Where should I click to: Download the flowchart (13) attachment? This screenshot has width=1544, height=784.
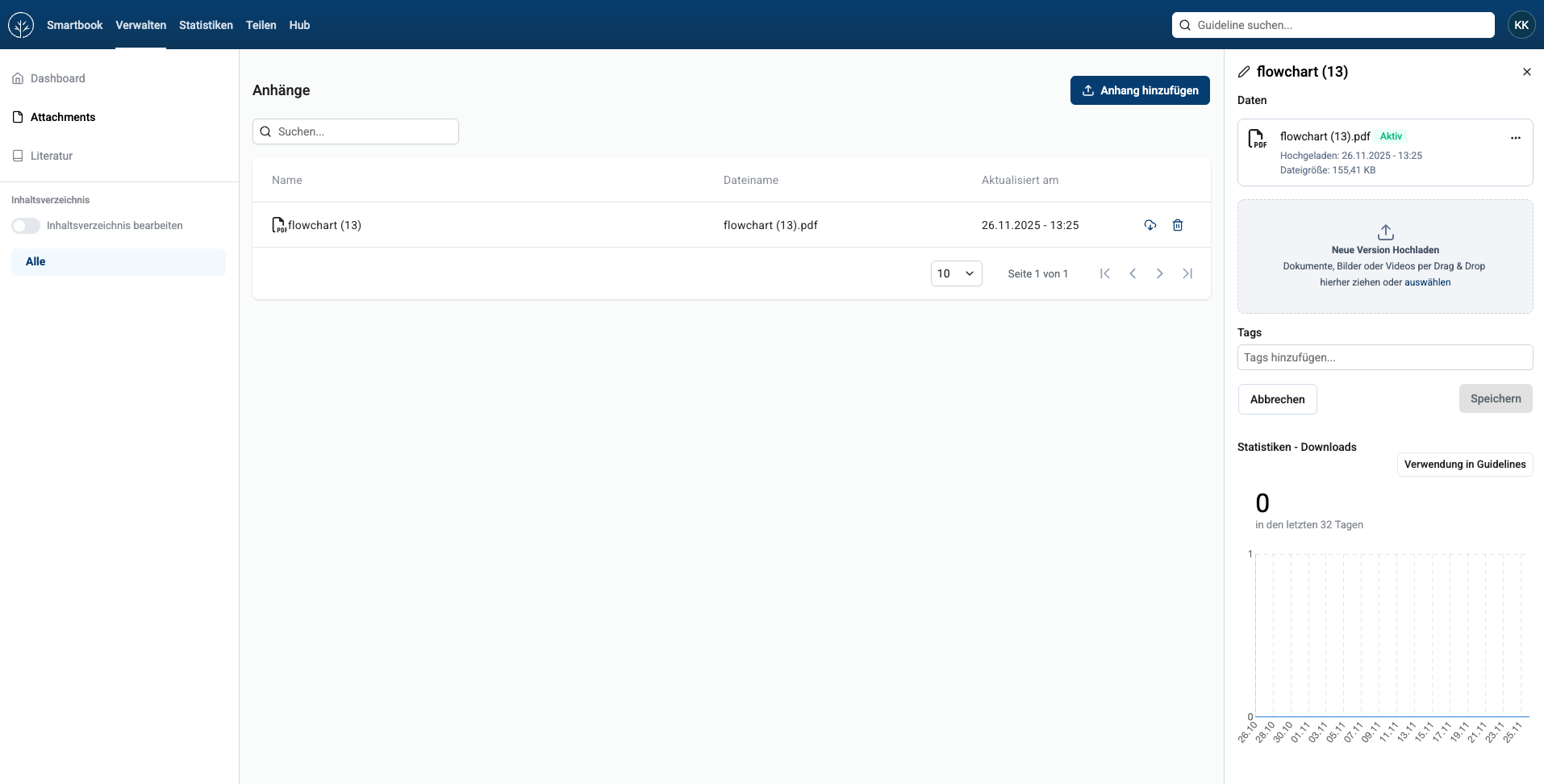pos(1150,225)
